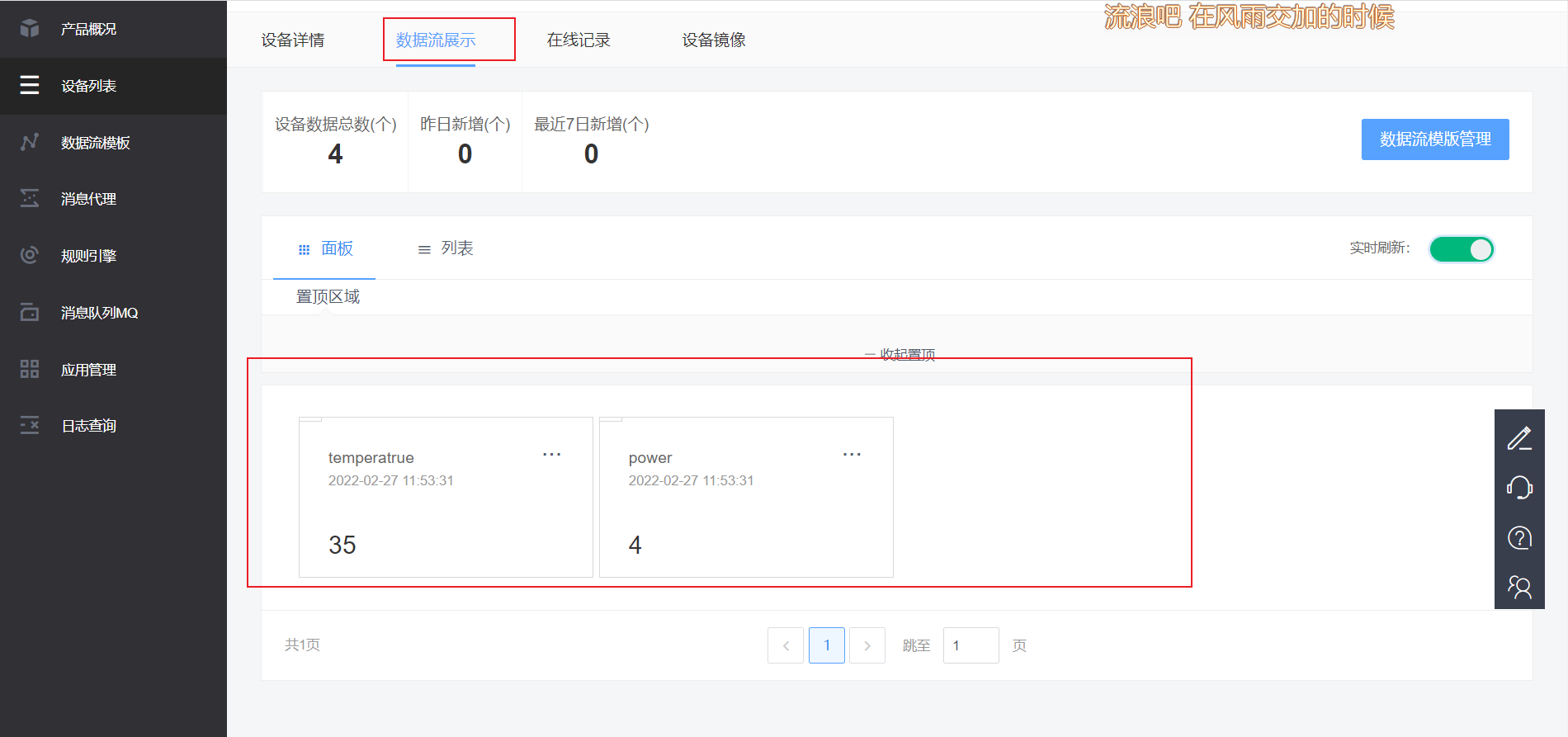Open 数据流模版管理 button
Image resolution: width=1568 pixels, height=737 pixels.
click(x=1435, y=139)
